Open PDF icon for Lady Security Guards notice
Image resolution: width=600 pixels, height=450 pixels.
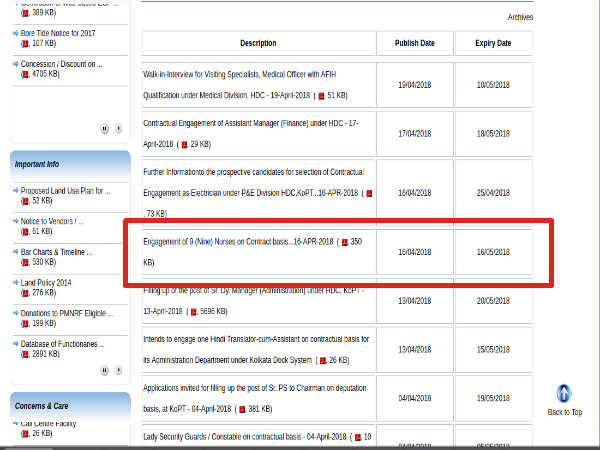[358, 437]
